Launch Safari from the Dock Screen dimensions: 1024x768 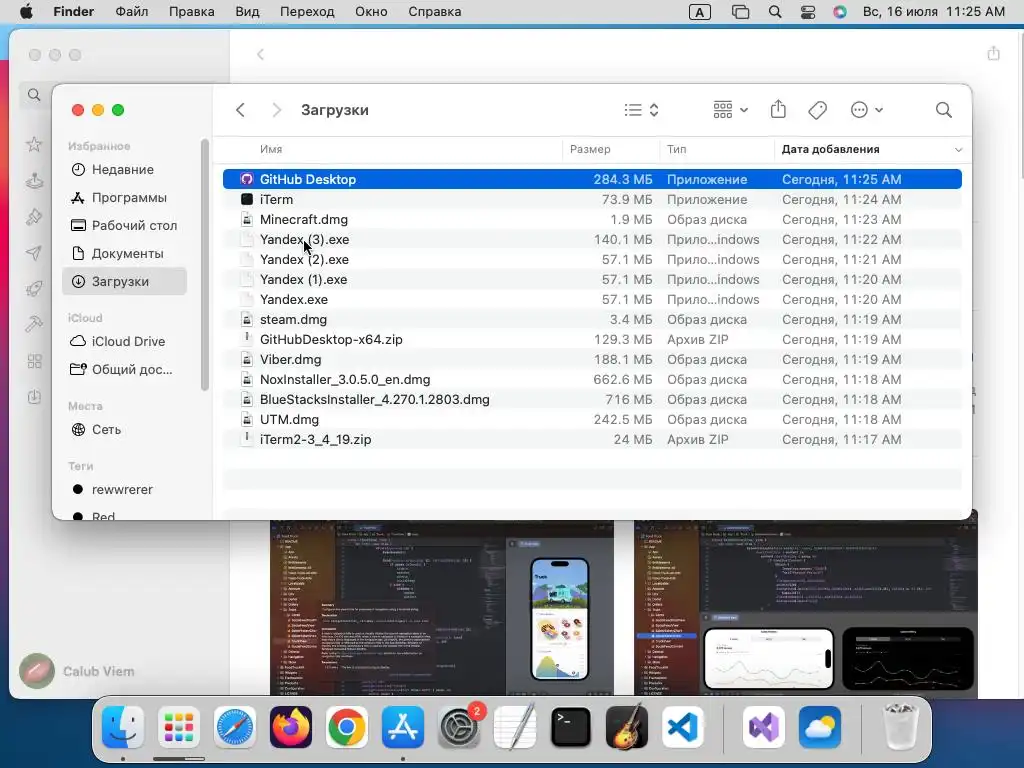pos(235,727)
